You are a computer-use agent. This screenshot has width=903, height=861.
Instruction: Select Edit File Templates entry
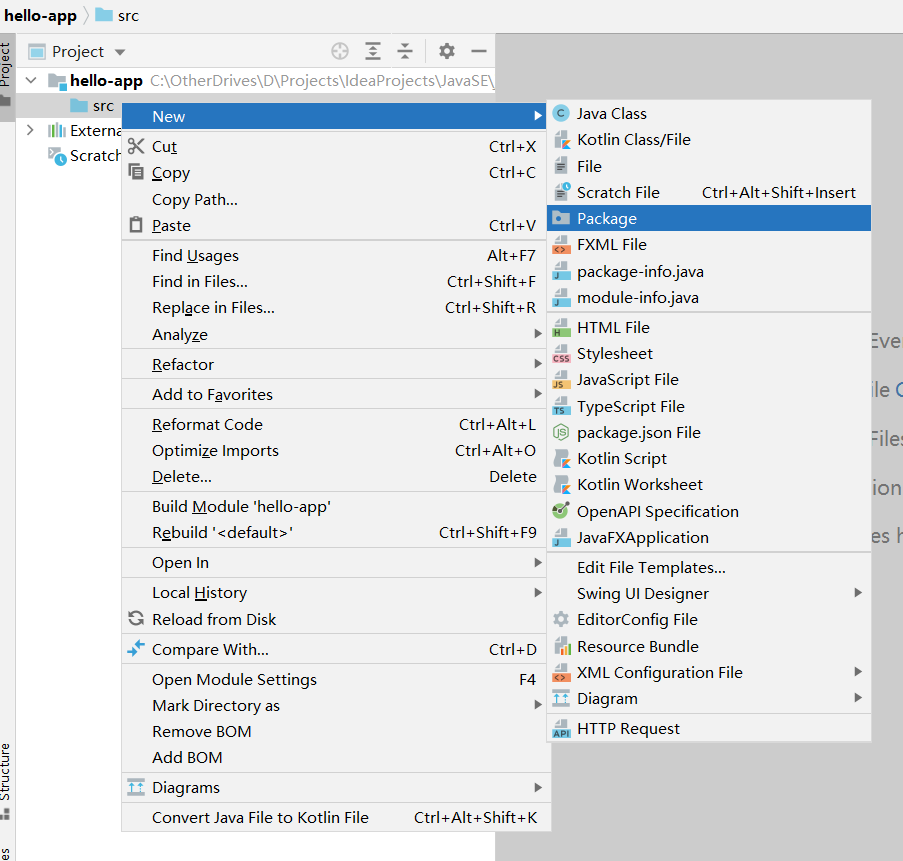709,567
